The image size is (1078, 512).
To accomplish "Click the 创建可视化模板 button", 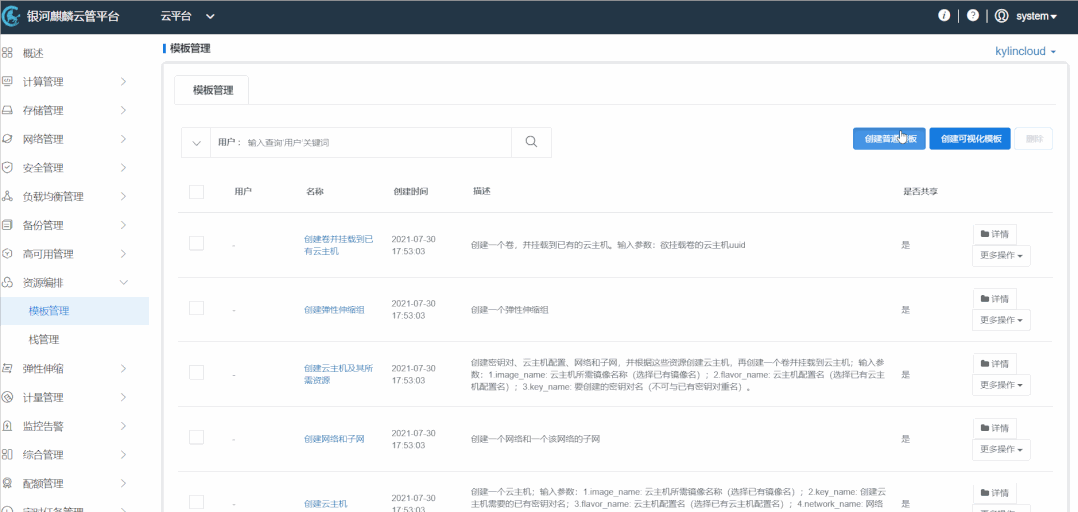I will click(970, 139).
